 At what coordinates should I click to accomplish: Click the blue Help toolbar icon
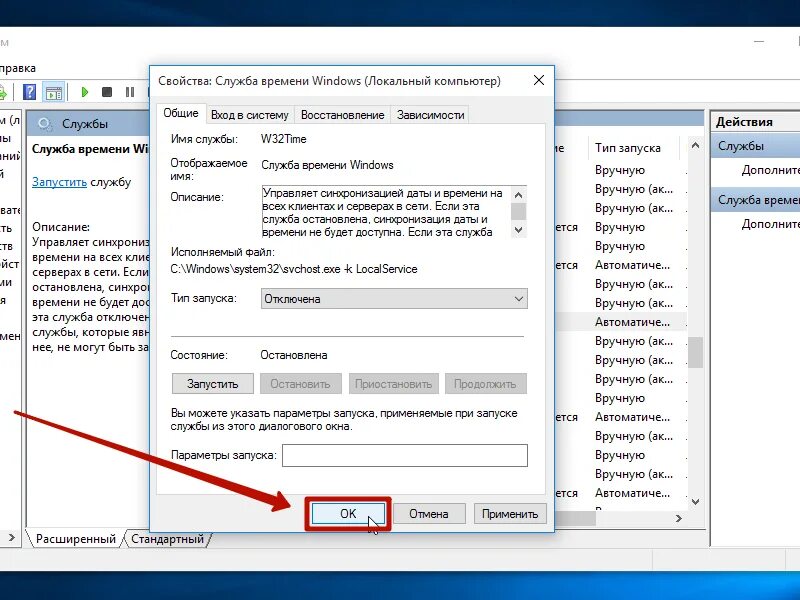pos(30,92)
